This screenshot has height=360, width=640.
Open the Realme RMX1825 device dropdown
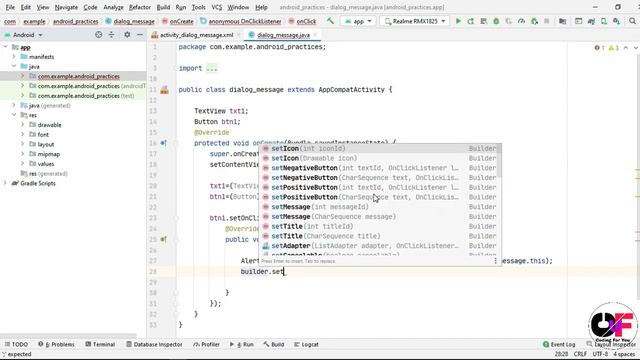[415, 21]
